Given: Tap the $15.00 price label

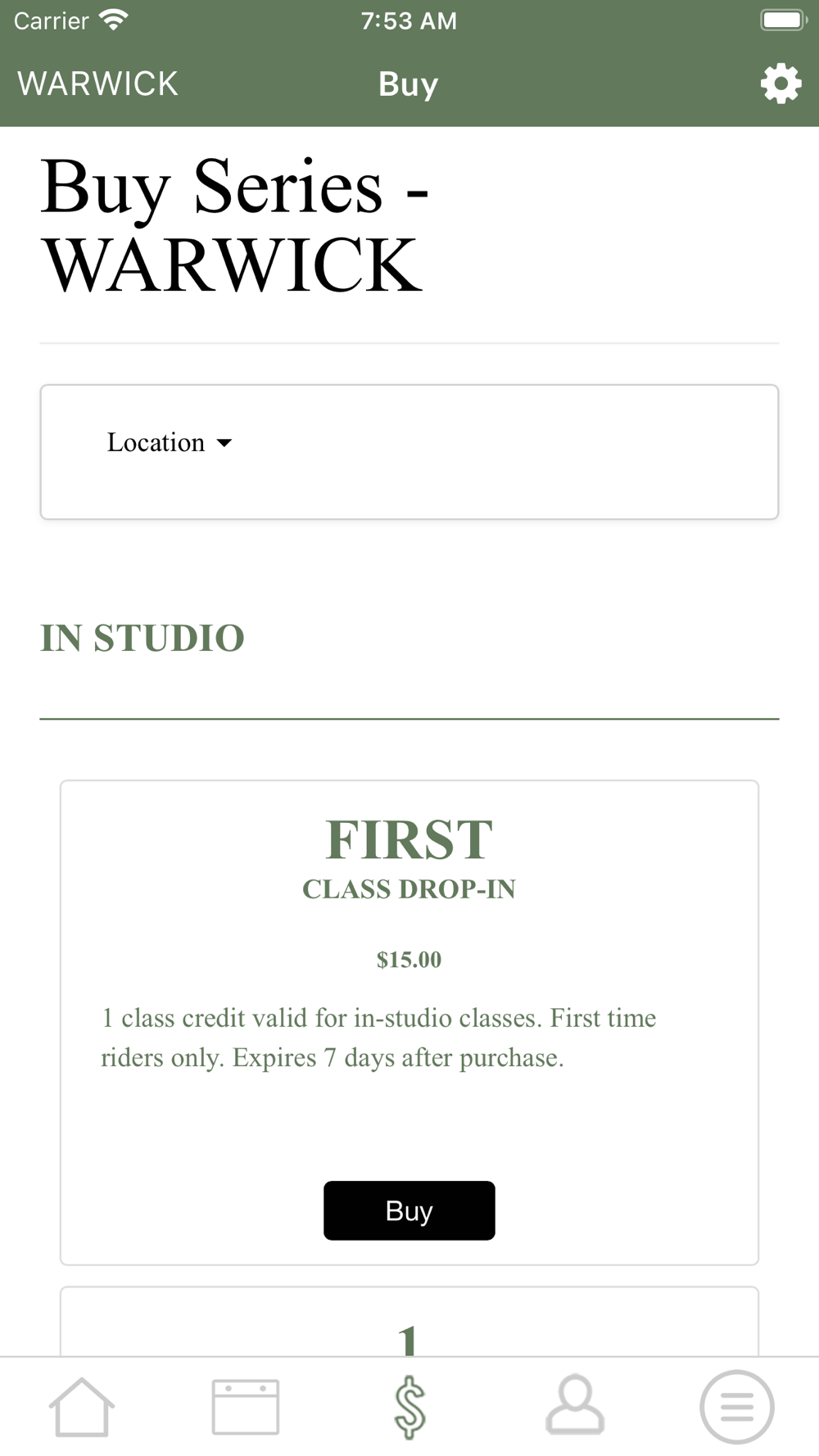Looking at the screenshot, I should click(409, 960).
